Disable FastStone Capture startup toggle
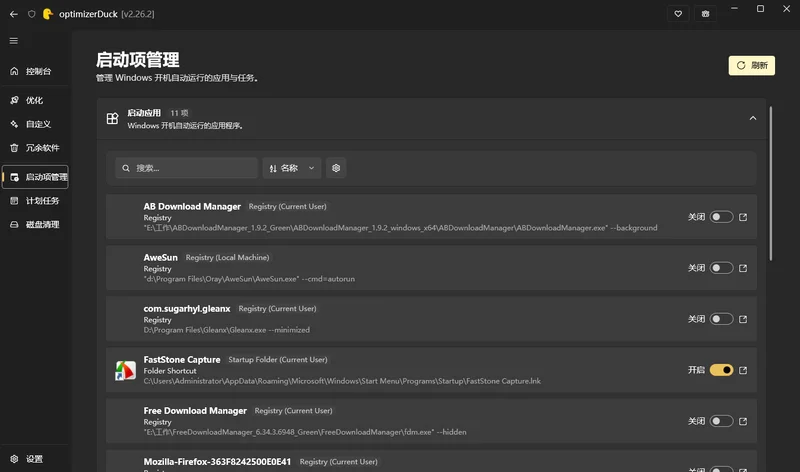This screenshot has width=800, height=472. pyautogui.click(x=721, y=370)
